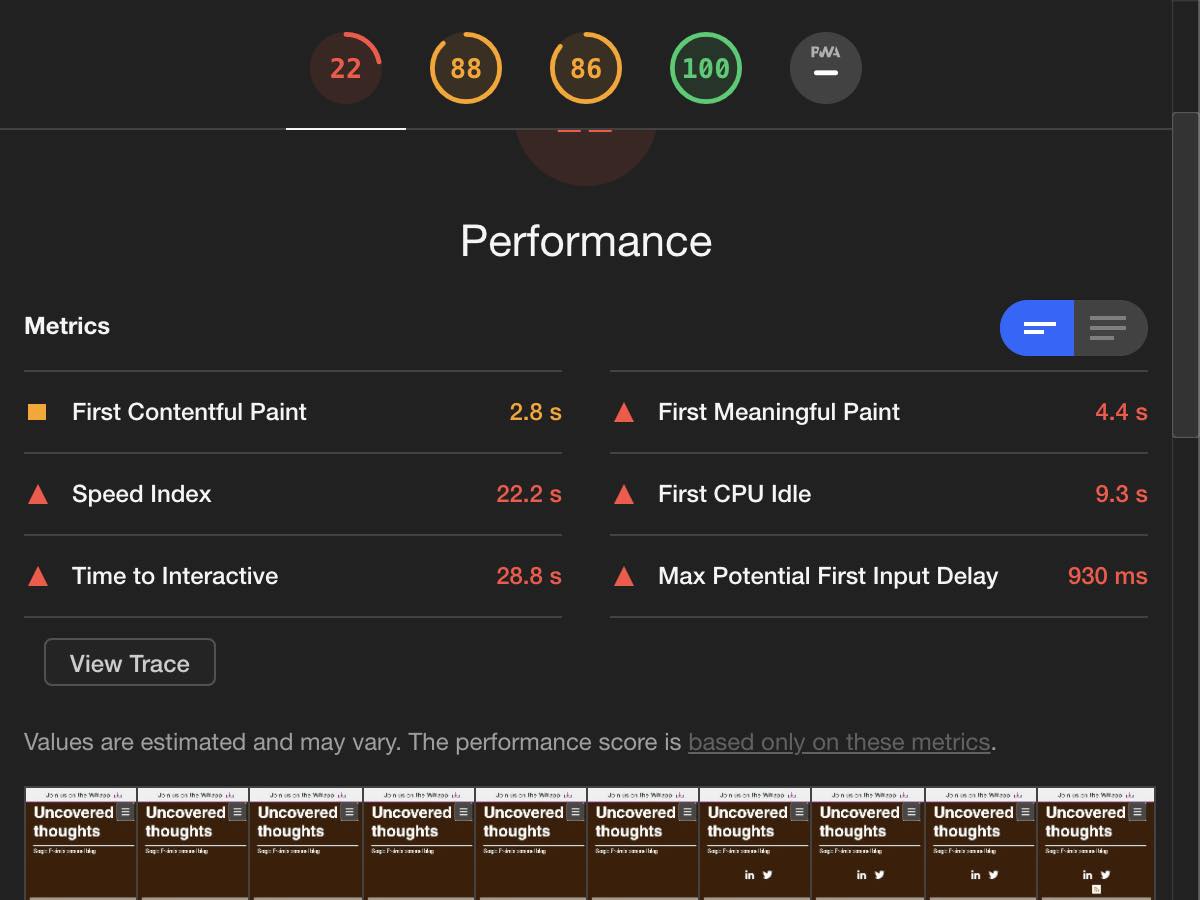Switch metrics to the compact view toggle

click(1037, 328)
